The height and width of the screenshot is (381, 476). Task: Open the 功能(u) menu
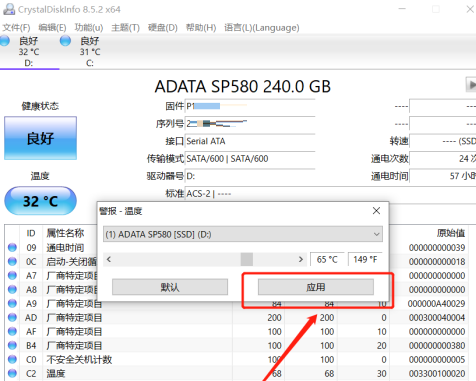click(89, 28)
